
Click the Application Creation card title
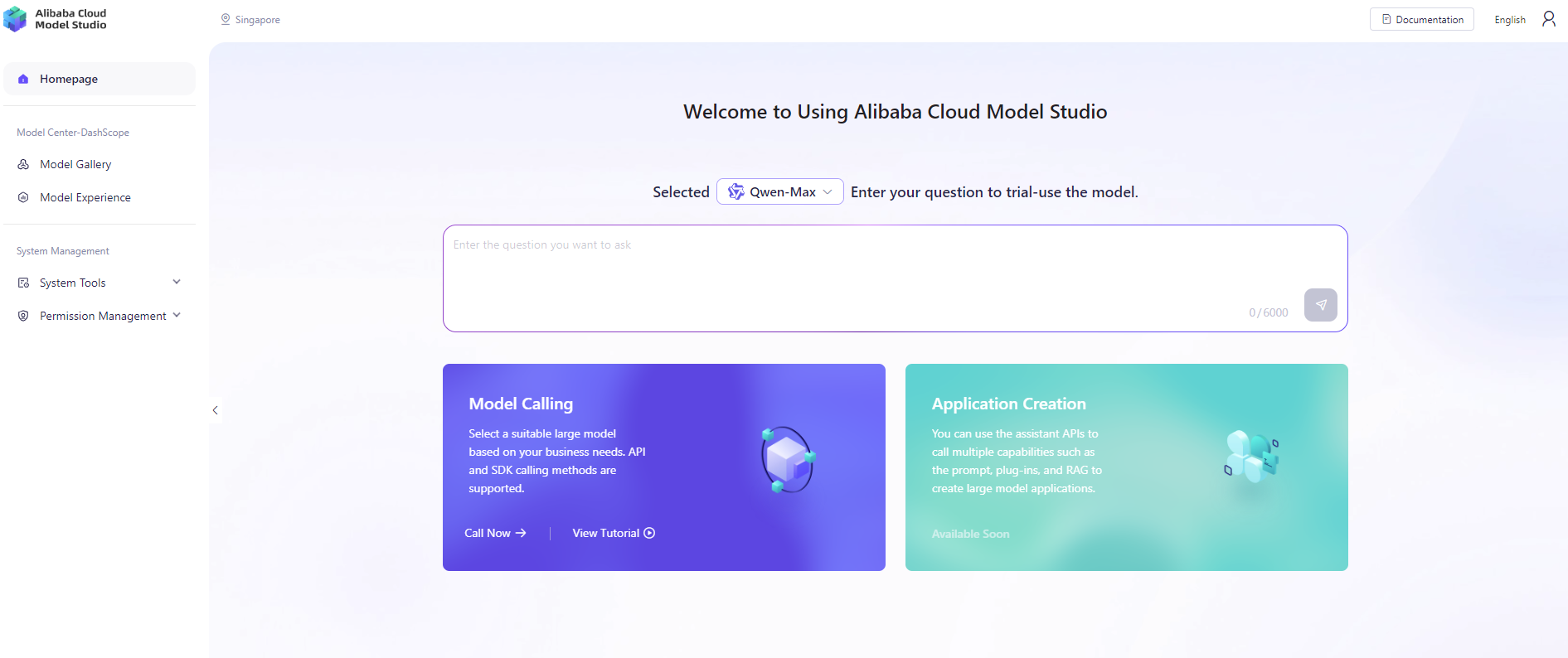1008,404
